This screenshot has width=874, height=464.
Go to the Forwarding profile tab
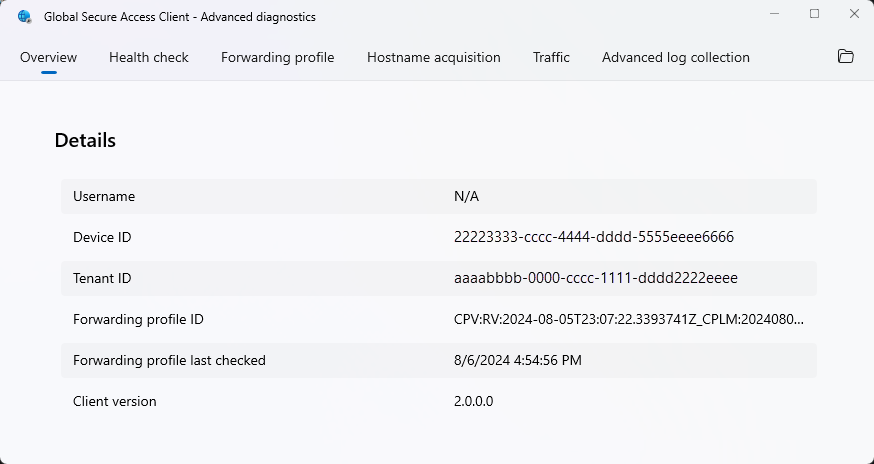coord(277,57)
